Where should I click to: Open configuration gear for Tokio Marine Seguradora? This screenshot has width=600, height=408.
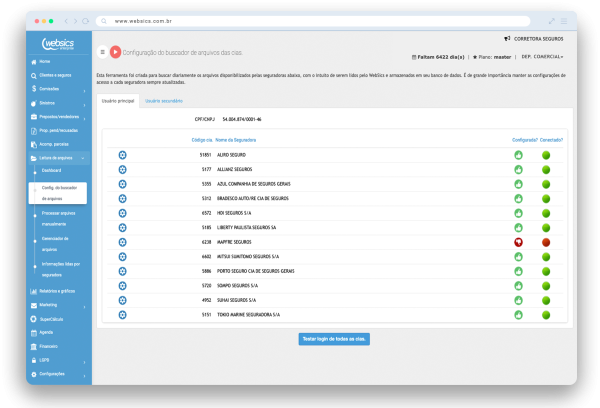point(123,315)
